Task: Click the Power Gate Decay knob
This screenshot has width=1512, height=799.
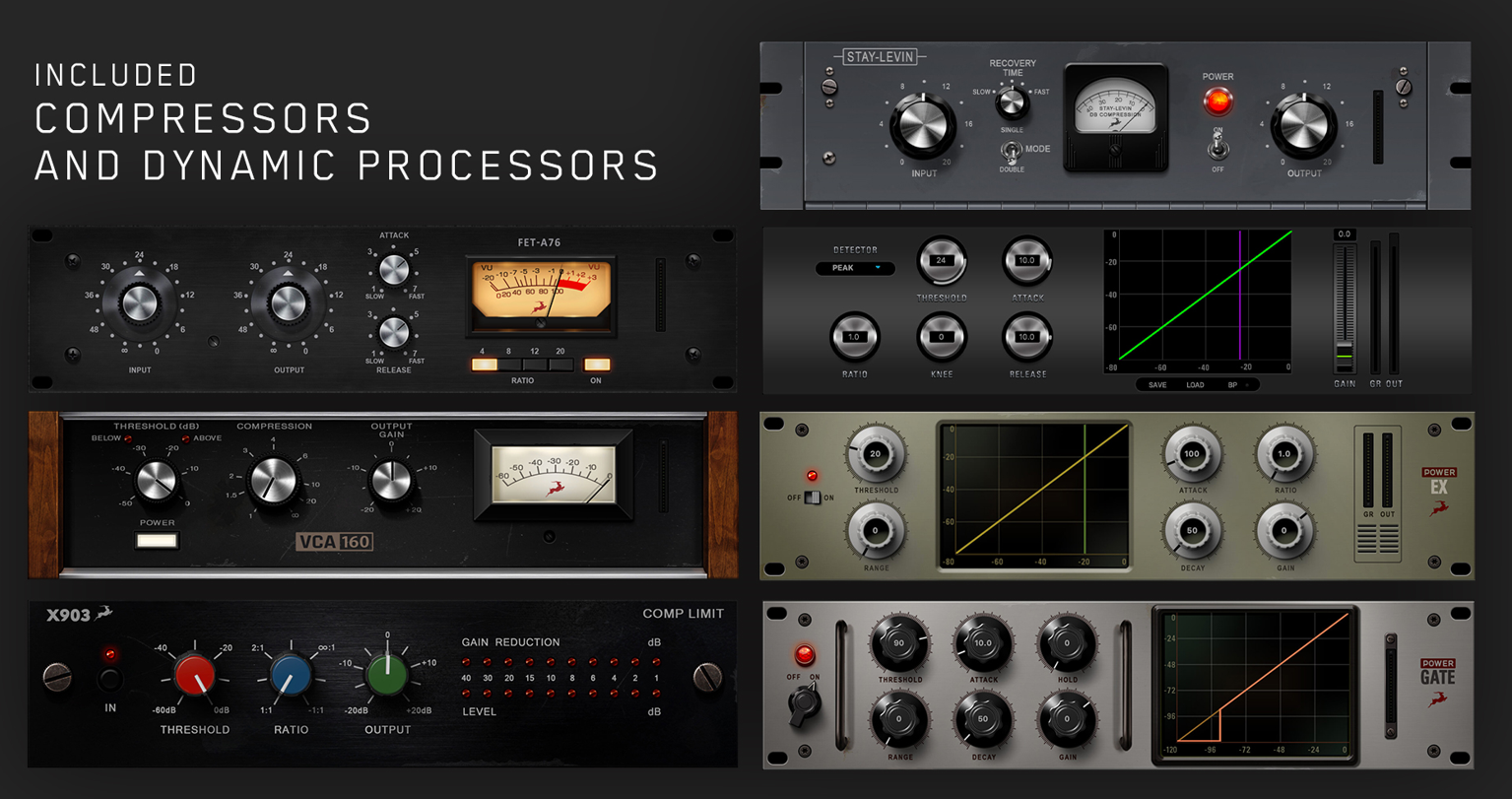Action: coord(983,720)
